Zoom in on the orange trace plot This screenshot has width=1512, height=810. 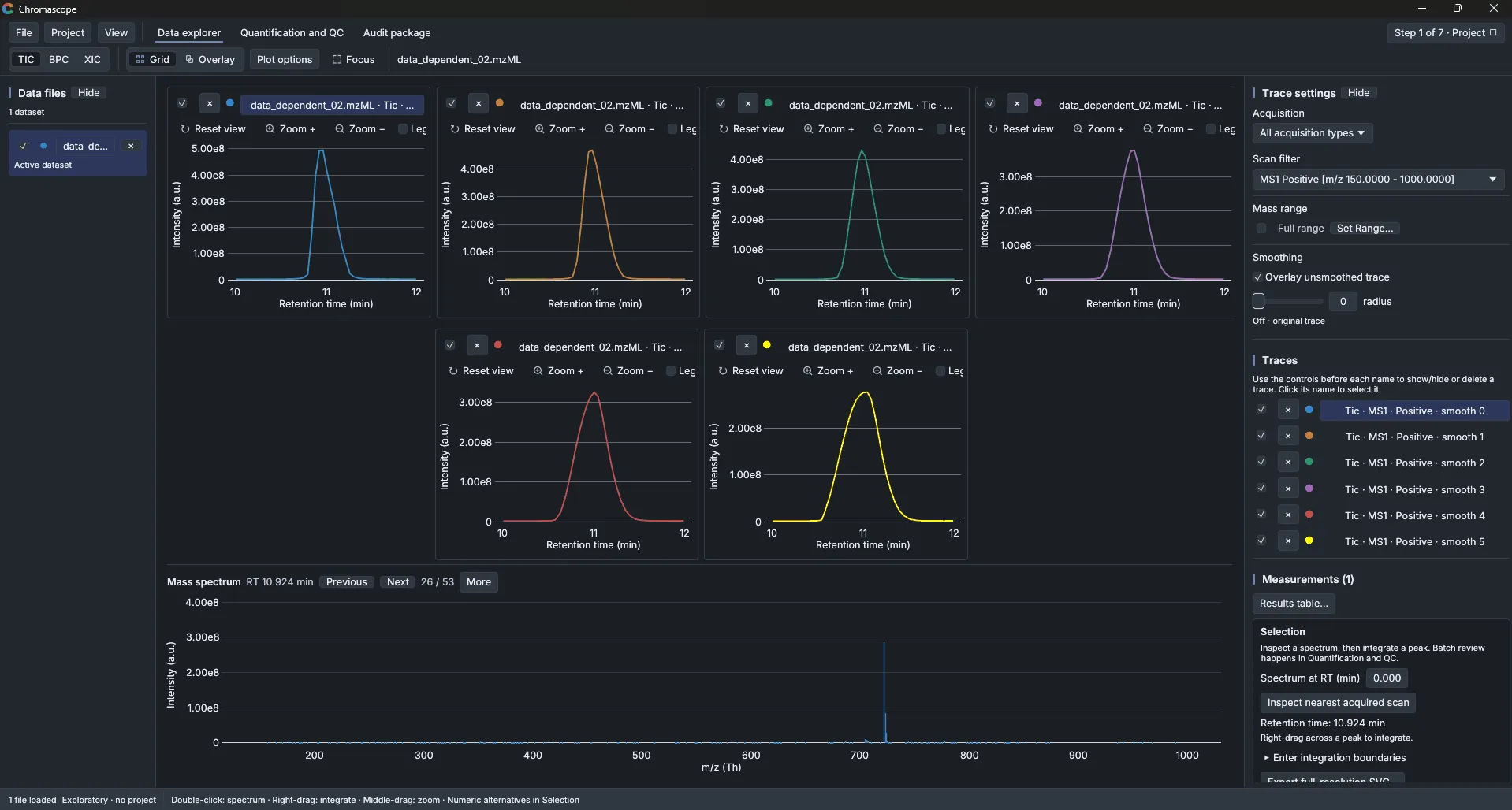[x=560, y=128]
